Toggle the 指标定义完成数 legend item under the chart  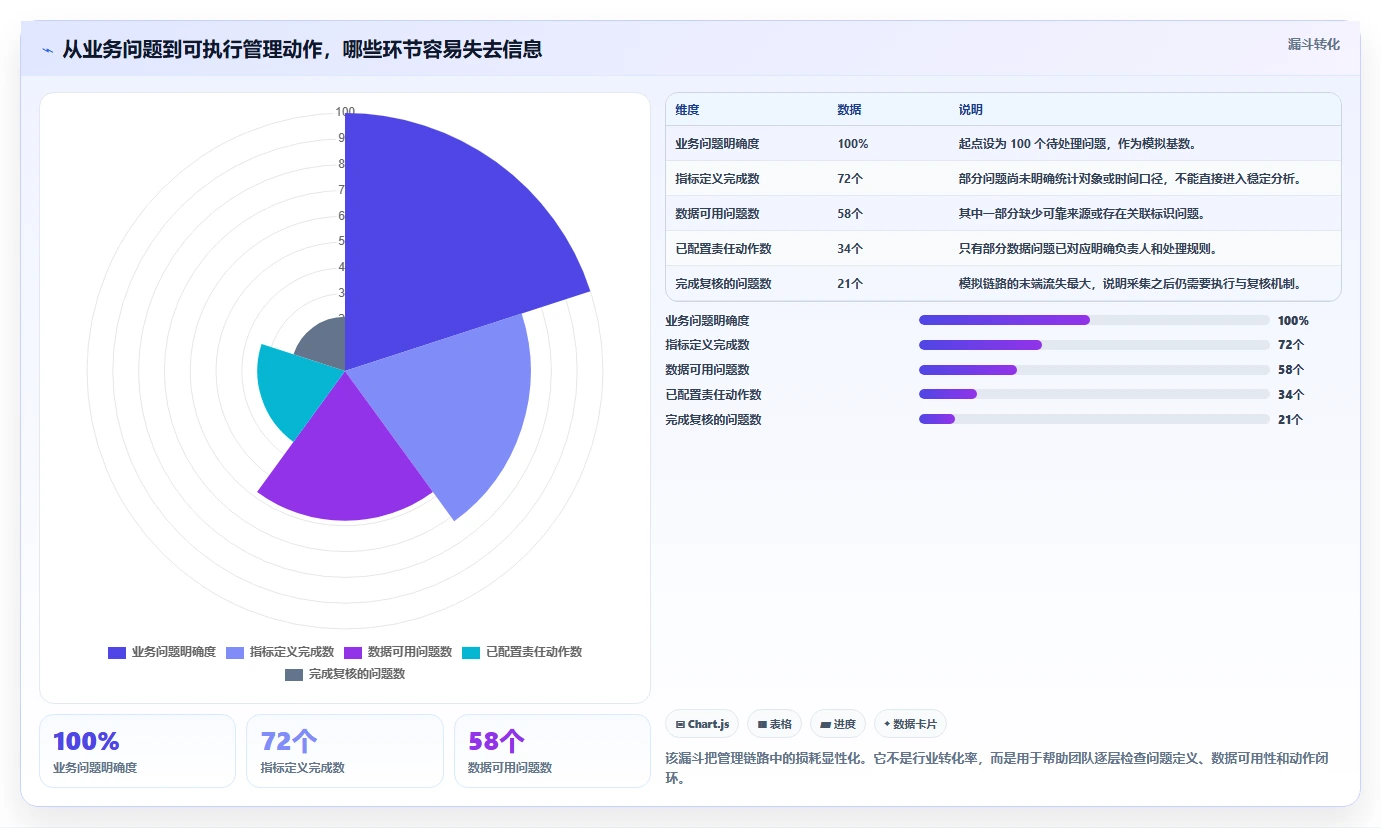(x=280, y=652)
